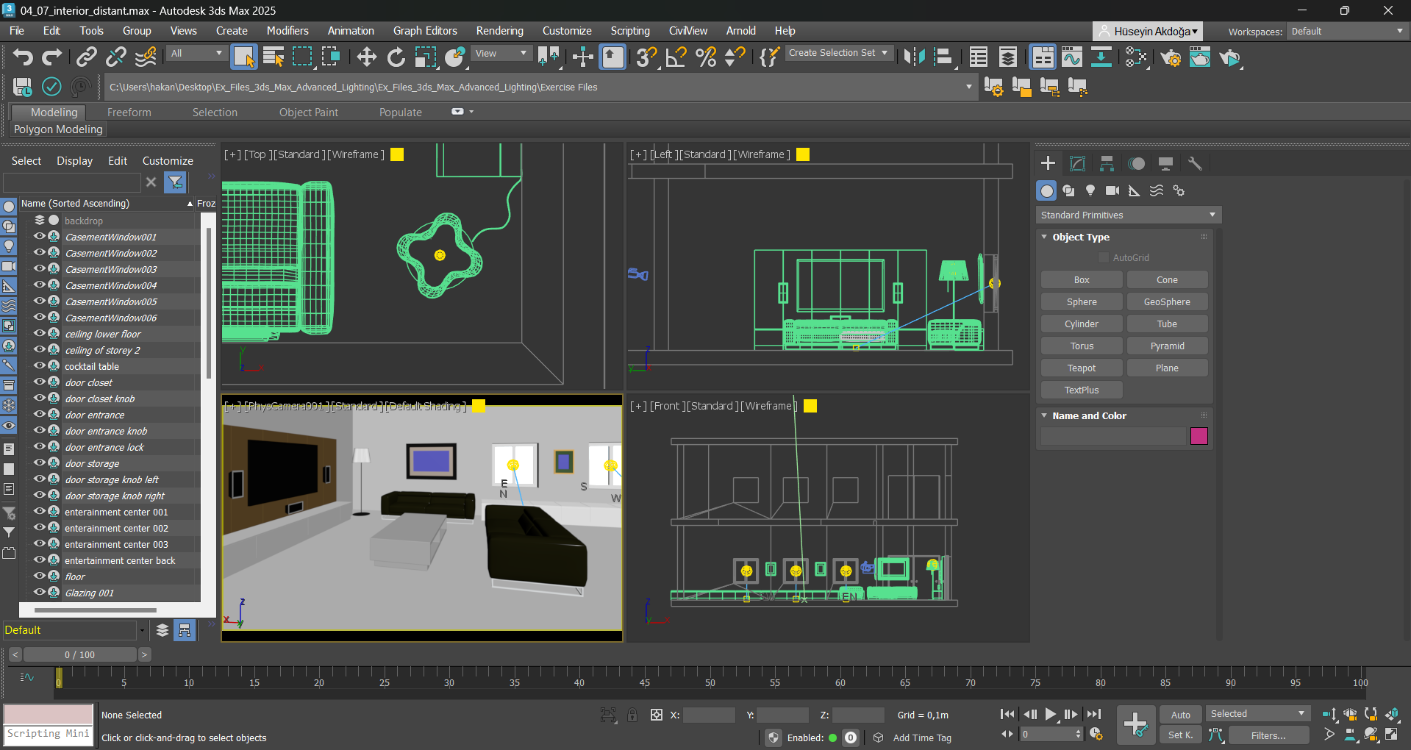
Task: Open the Utilities wrench panel tab
Action: 1194,163
